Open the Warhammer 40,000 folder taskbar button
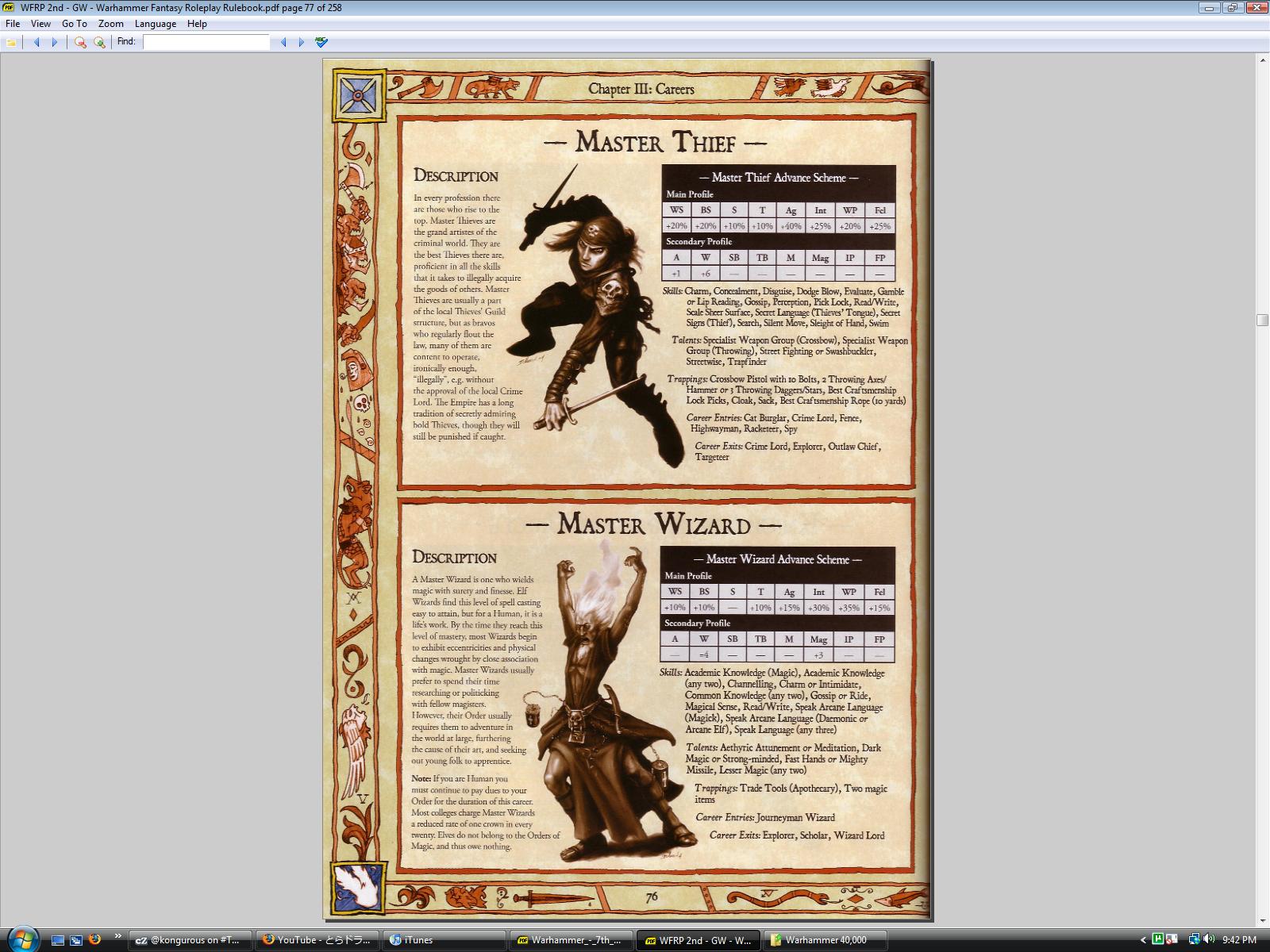This screenshot has height=952, width=1270. click(x=825, y=940)
